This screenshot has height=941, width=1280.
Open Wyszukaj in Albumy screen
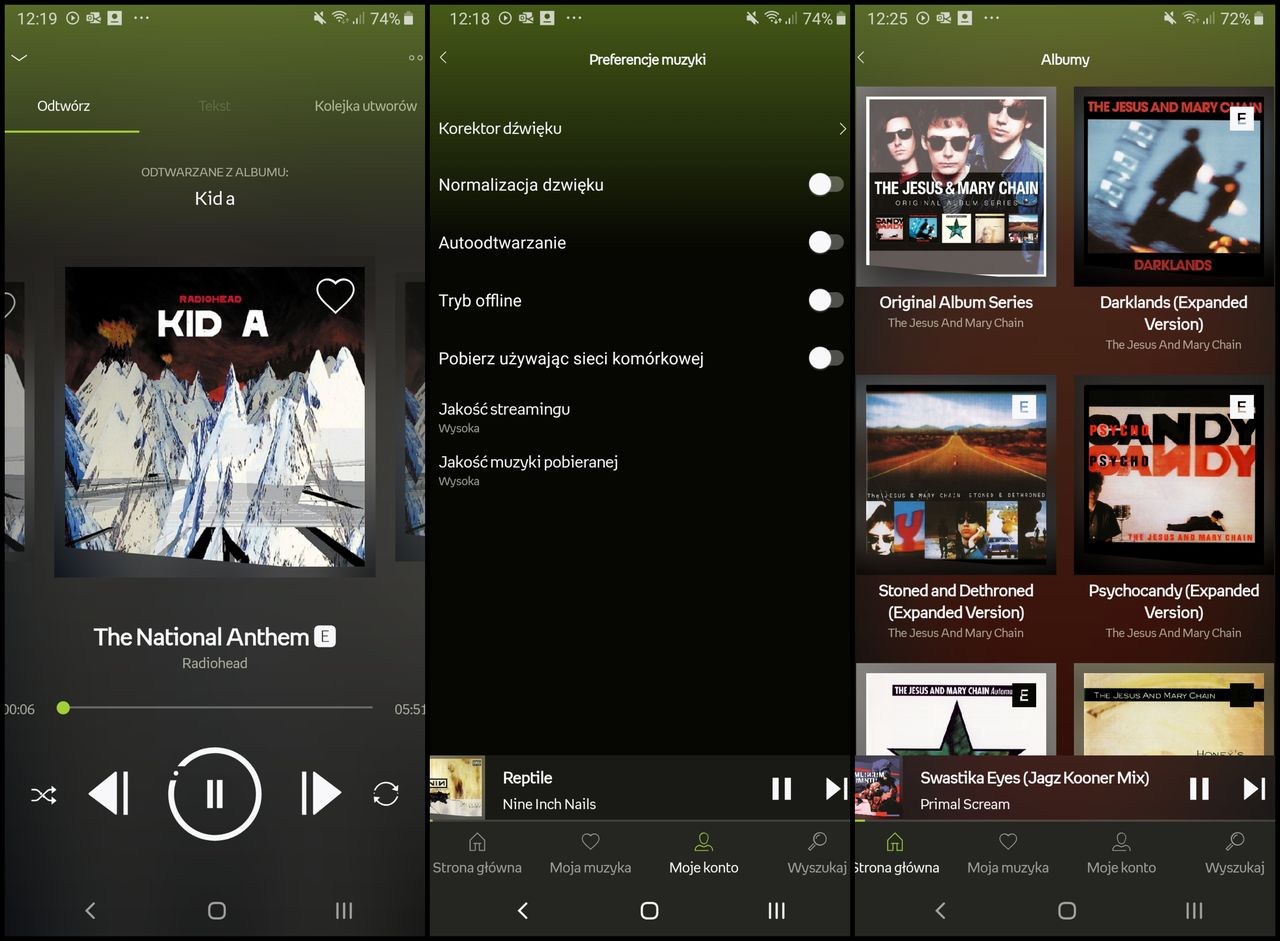pyautogui.click(x=1235, y=854)
